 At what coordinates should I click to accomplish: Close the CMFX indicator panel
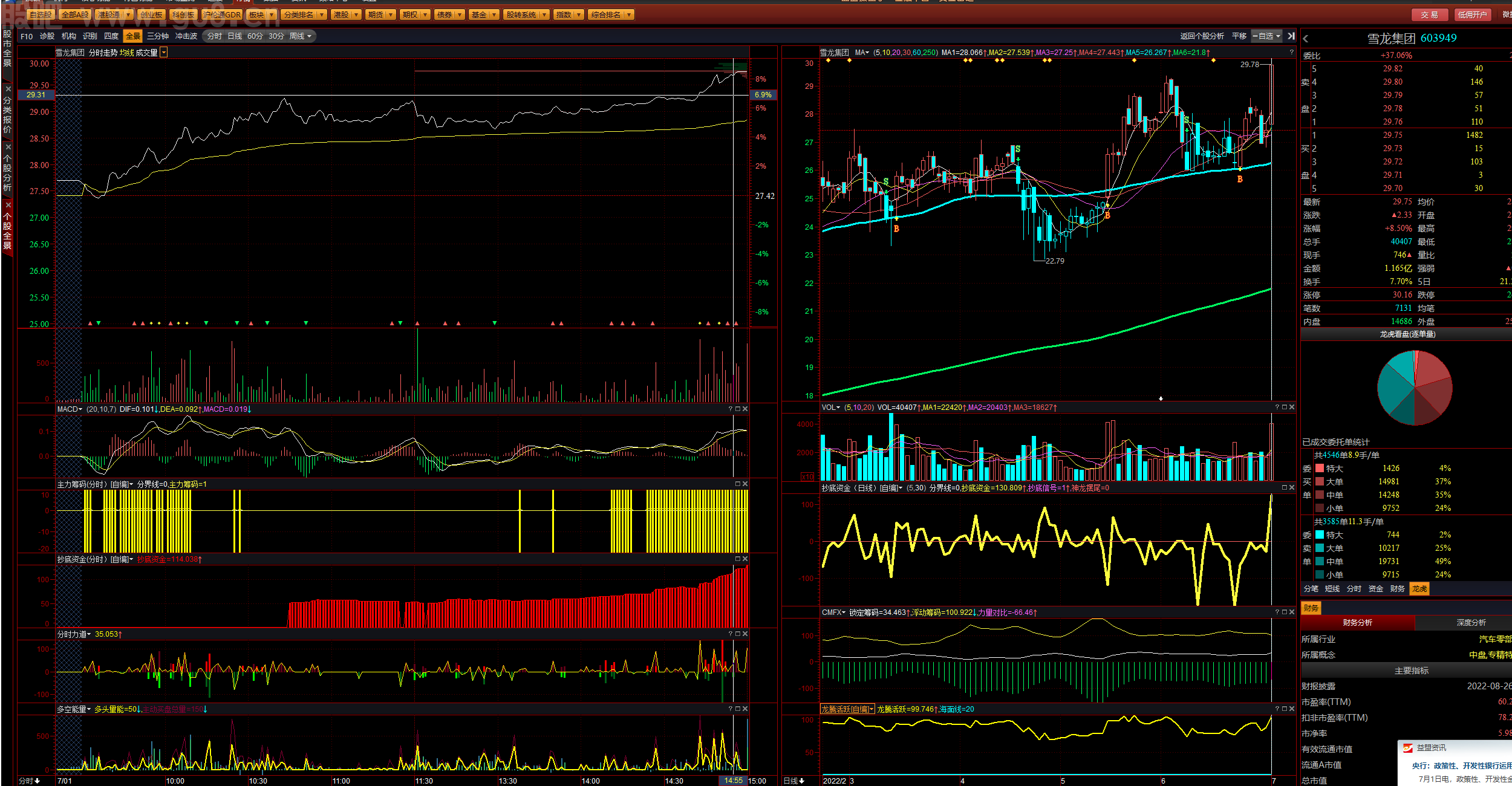1292,612
